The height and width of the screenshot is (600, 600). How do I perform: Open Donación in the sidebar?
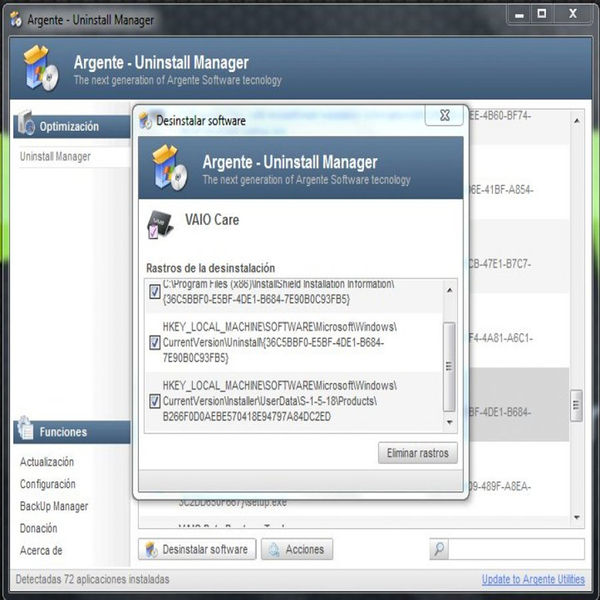click(38, 528)
